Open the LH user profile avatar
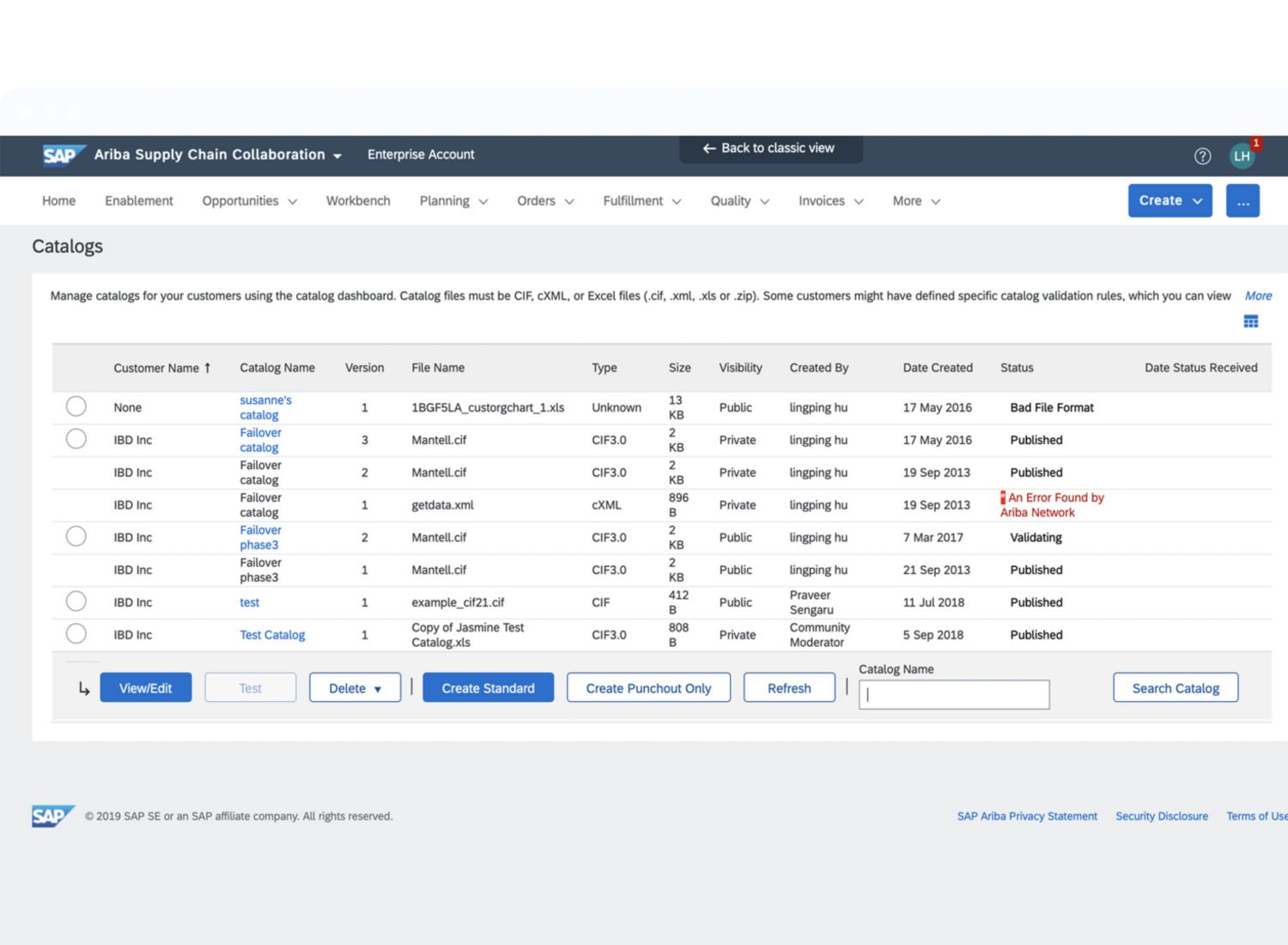The image size is (1288, 945). coord(1242,155)
